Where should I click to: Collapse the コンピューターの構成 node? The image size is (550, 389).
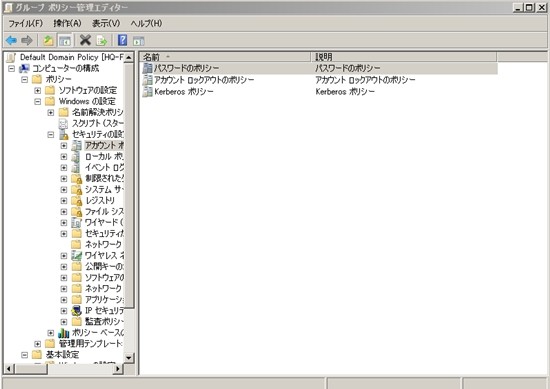[12, 68]
